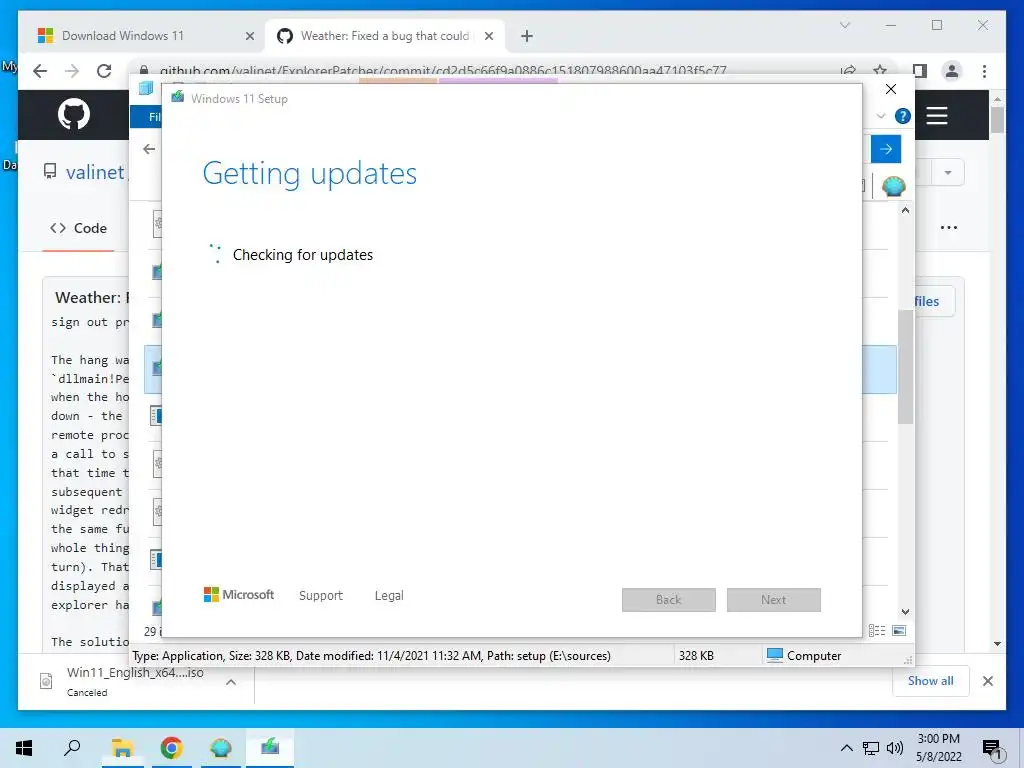Go back in Chrome browser
This screenshot has width=1024, height=768.
point(40,71)
